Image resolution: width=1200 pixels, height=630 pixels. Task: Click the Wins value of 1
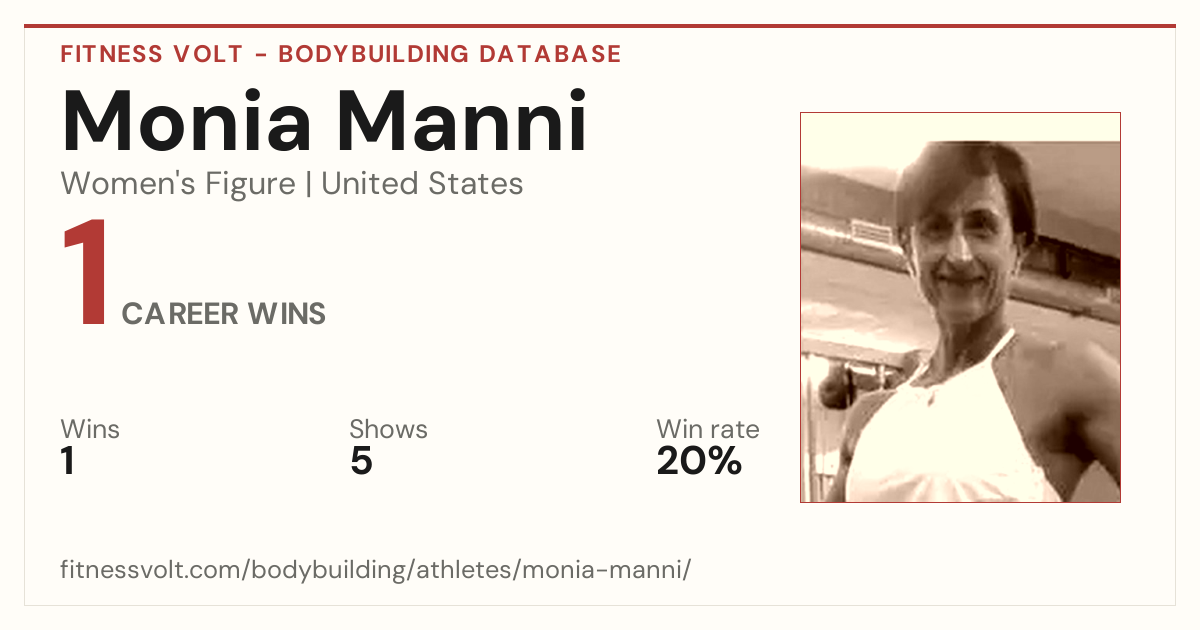click(x=68, y=462)
